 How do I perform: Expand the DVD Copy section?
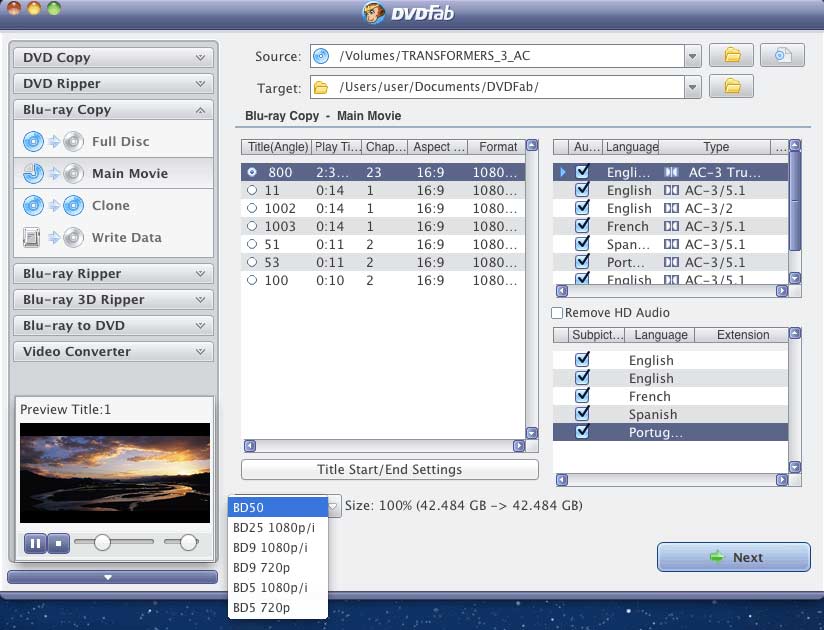(114, 57)
